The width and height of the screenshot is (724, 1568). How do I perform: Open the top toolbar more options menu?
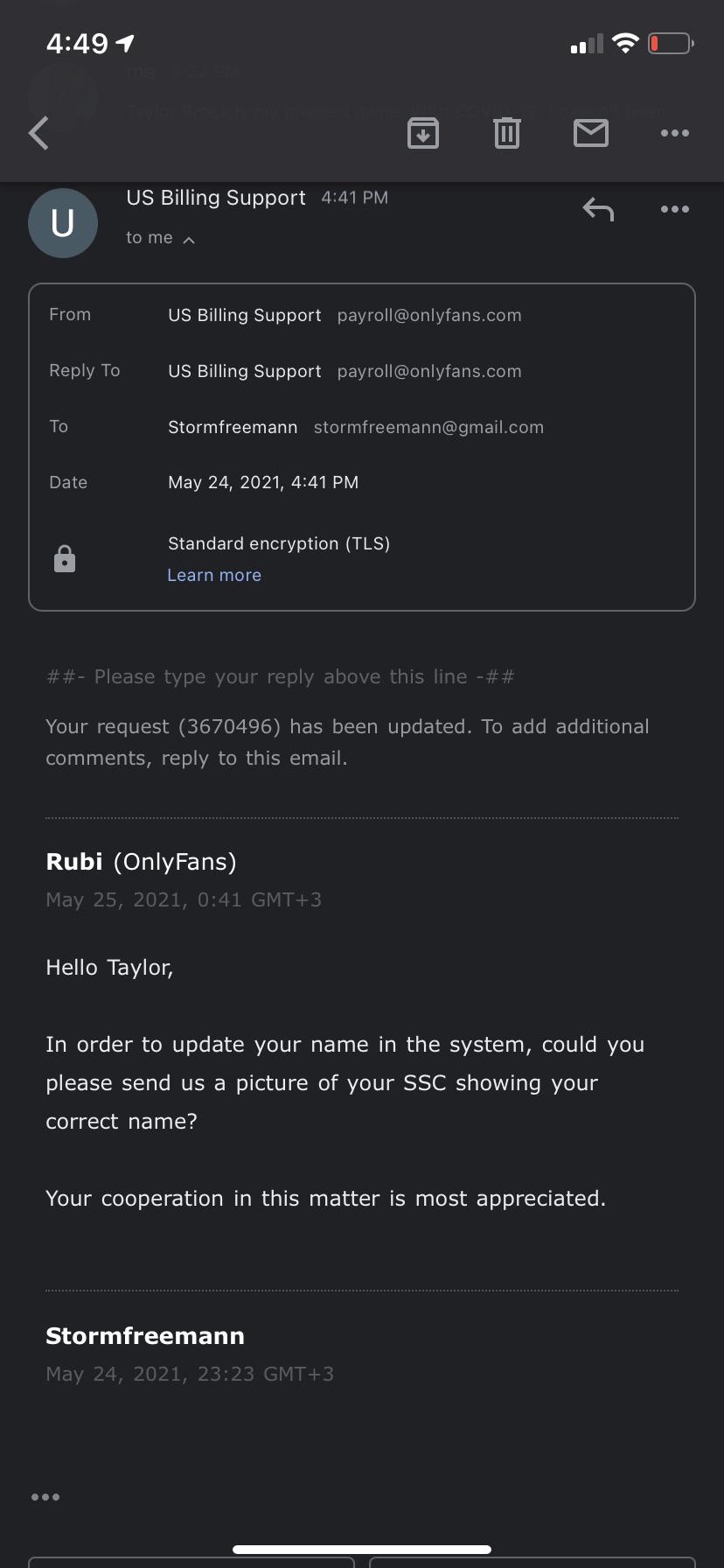(x=674, y=133)
